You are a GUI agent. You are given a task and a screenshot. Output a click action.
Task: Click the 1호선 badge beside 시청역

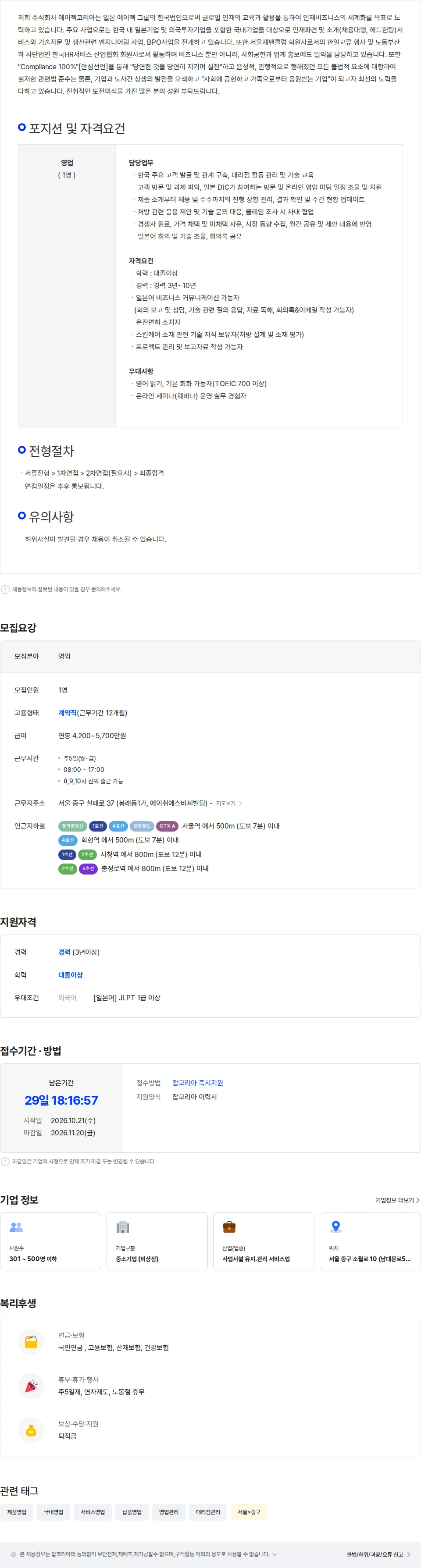(x=68, y=855)
